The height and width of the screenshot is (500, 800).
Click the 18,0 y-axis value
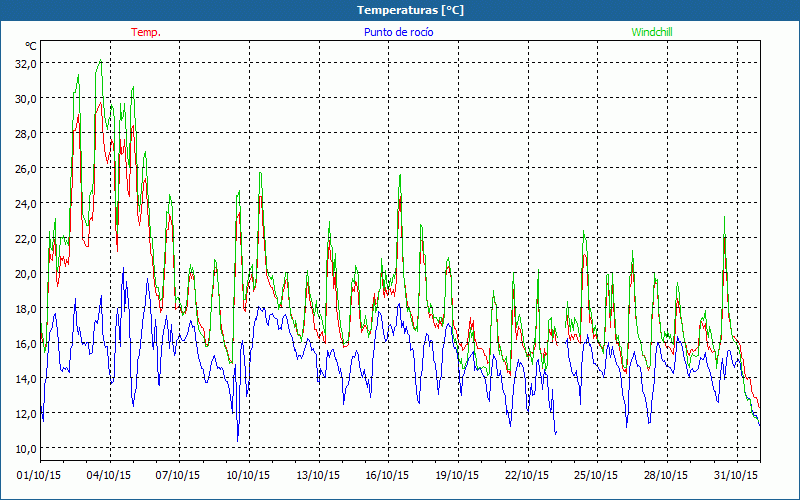coord(26,308)
